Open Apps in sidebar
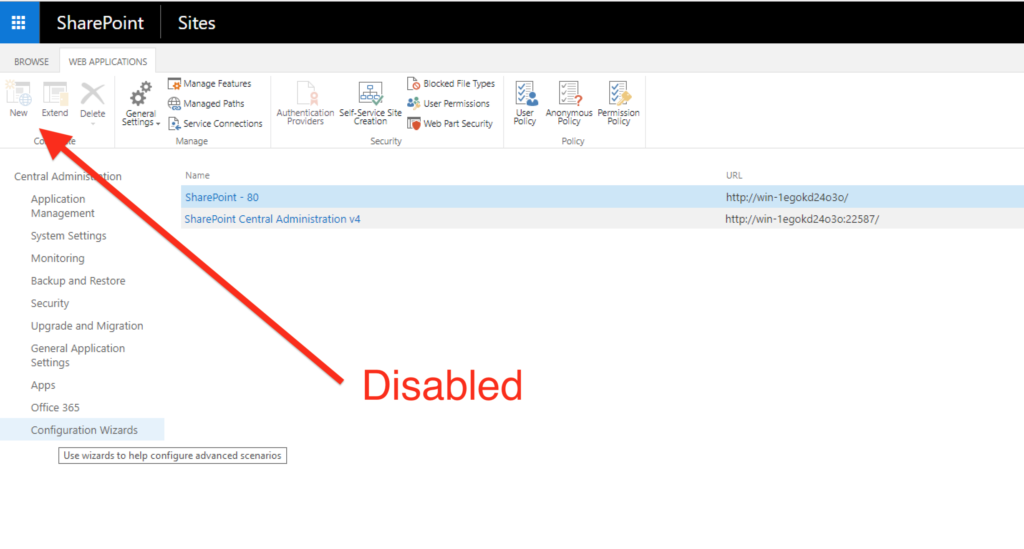This screenshot has height=549, width=1024. coord(43,385)
